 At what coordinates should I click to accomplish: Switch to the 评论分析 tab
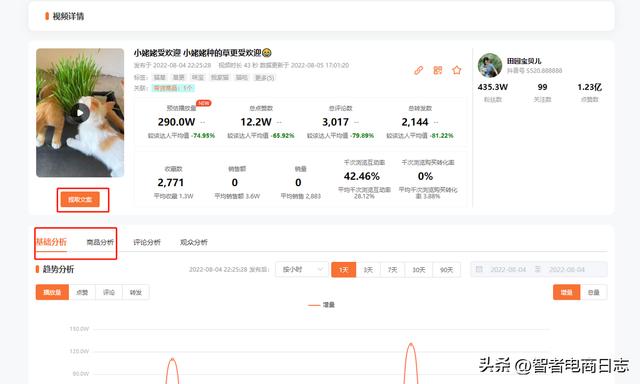147,242
